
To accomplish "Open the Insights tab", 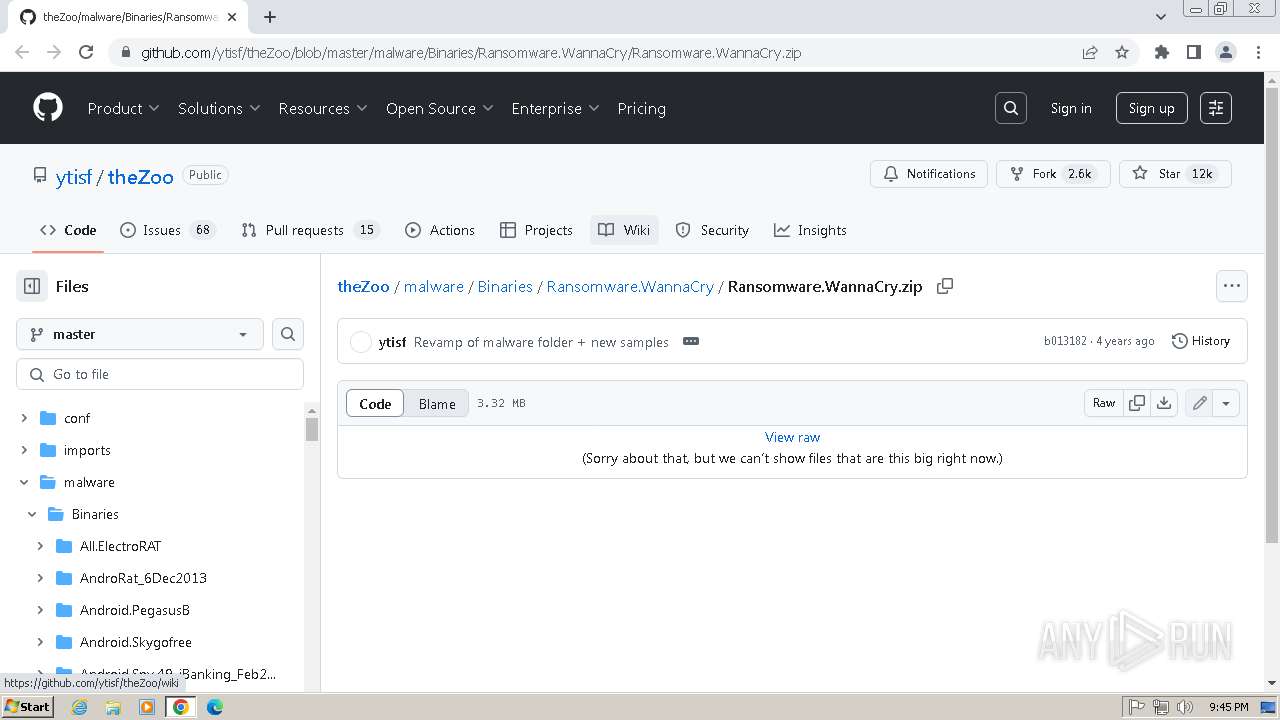I will coord(810,230).
